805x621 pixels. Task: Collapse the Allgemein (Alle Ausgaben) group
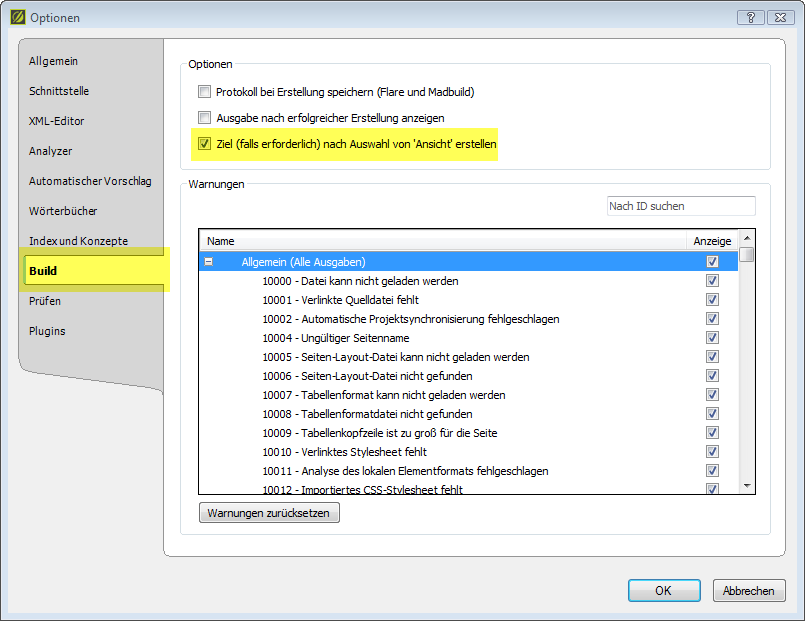tap(209, 262)
